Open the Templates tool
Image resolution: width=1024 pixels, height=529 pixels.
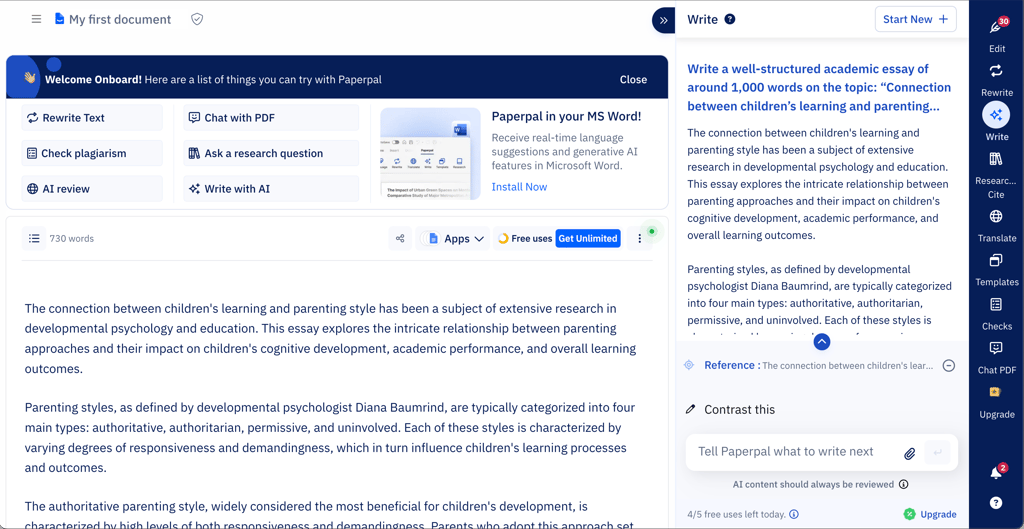click(997, 270)
